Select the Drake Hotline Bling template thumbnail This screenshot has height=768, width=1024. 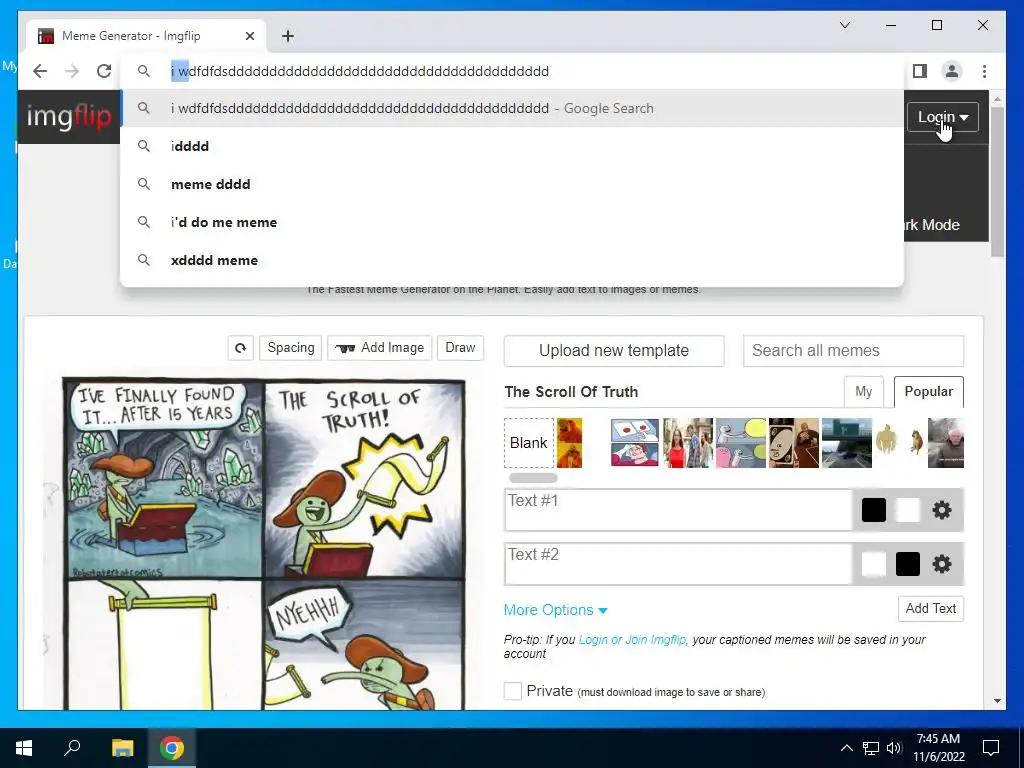point(569,443)
